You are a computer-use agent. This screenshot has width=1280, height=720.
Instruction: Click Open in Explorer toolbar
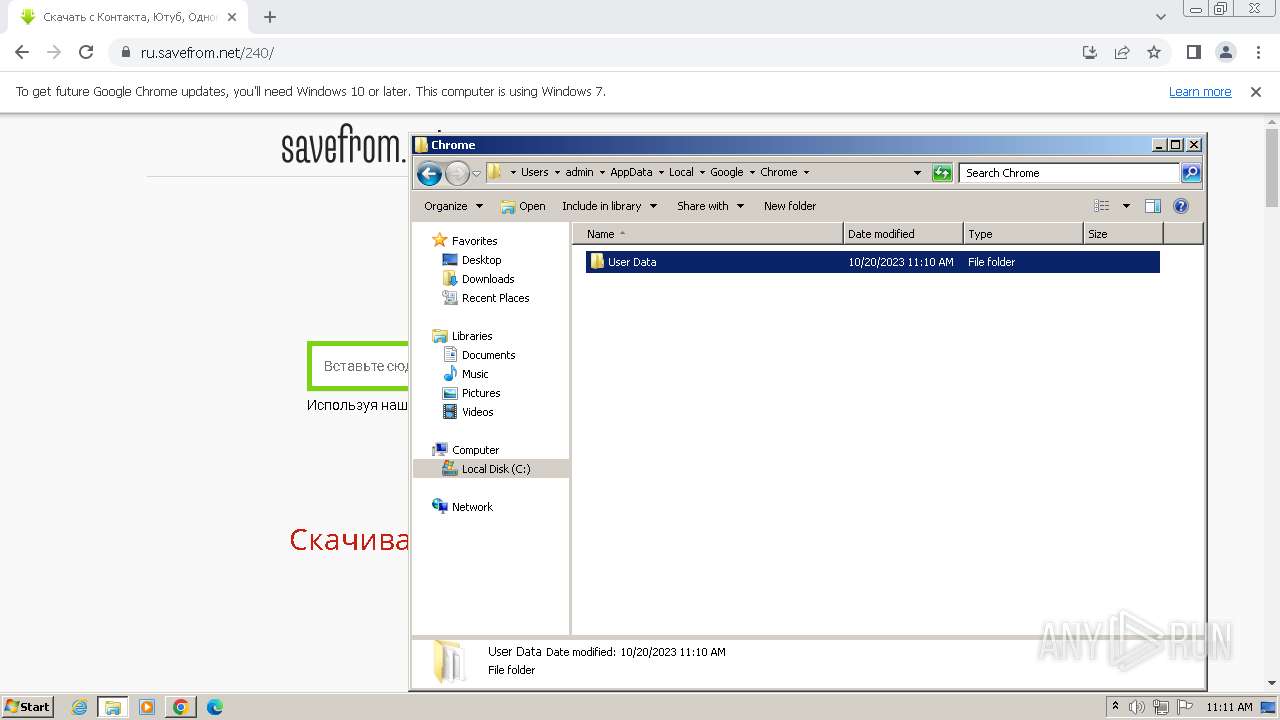point(523,206)
